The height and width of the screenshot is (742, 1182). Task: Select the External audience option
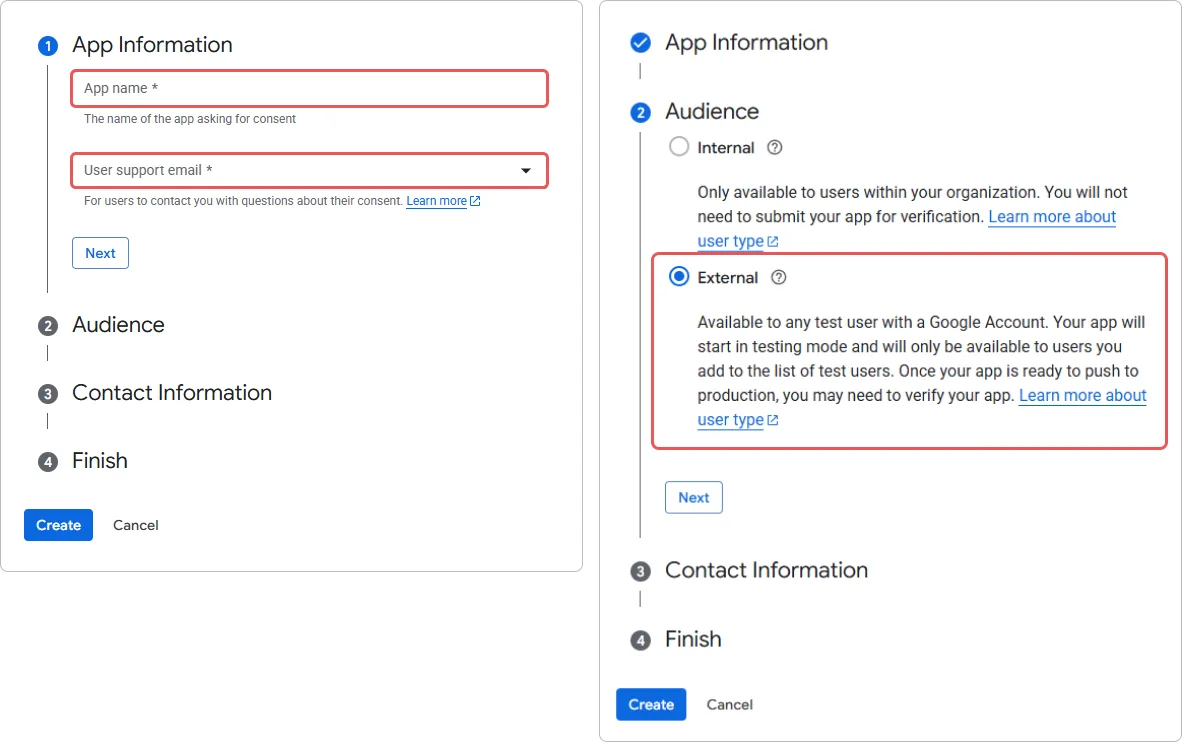679,277
